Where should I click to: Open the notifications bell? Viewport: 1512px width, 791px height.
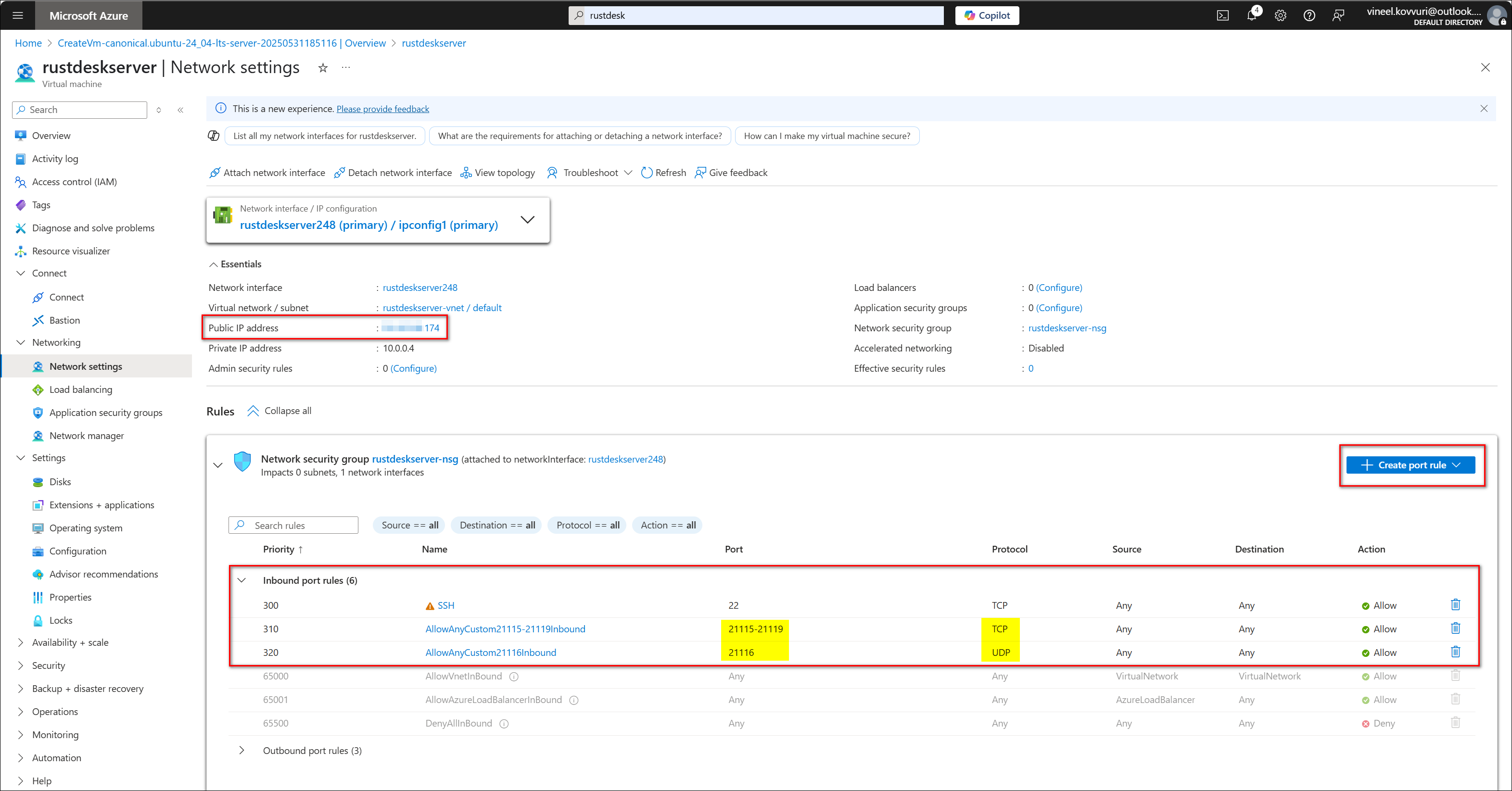coord(1251,15)
